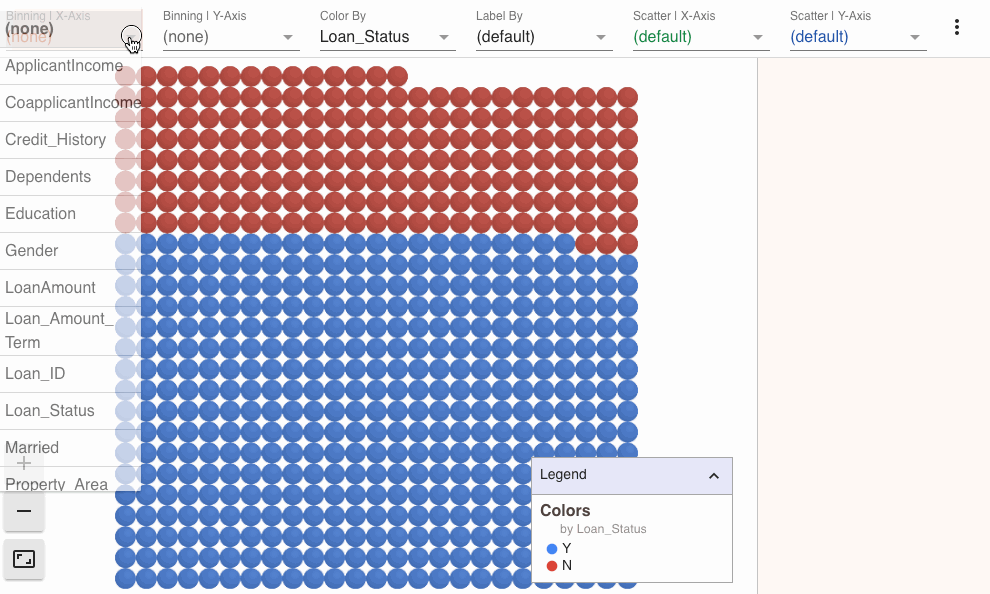Open the Color By Loan_Status dropdown

pyautogui.click(x=388, y=37)
